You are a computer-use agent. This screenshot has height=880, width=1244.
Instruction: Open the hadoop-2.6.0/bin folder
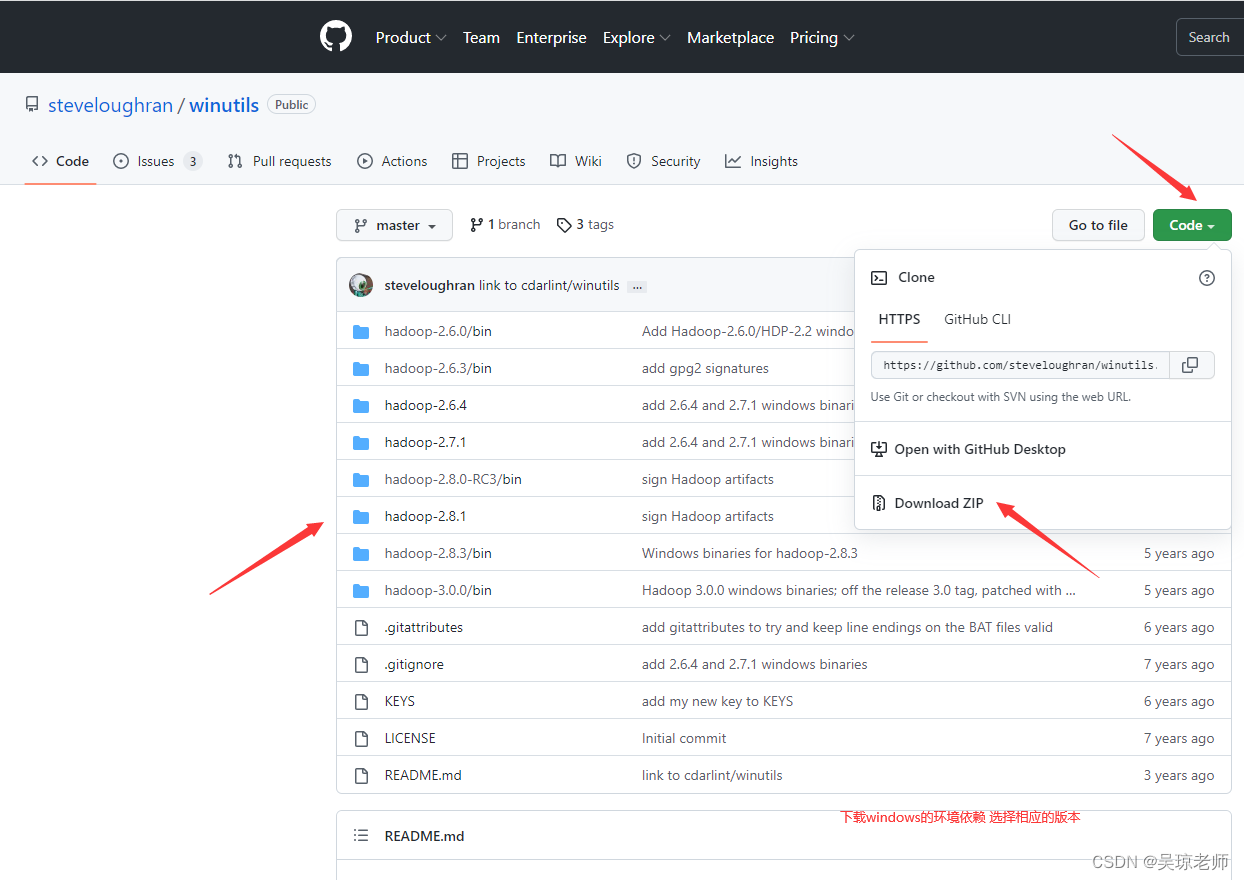[438, 331]
